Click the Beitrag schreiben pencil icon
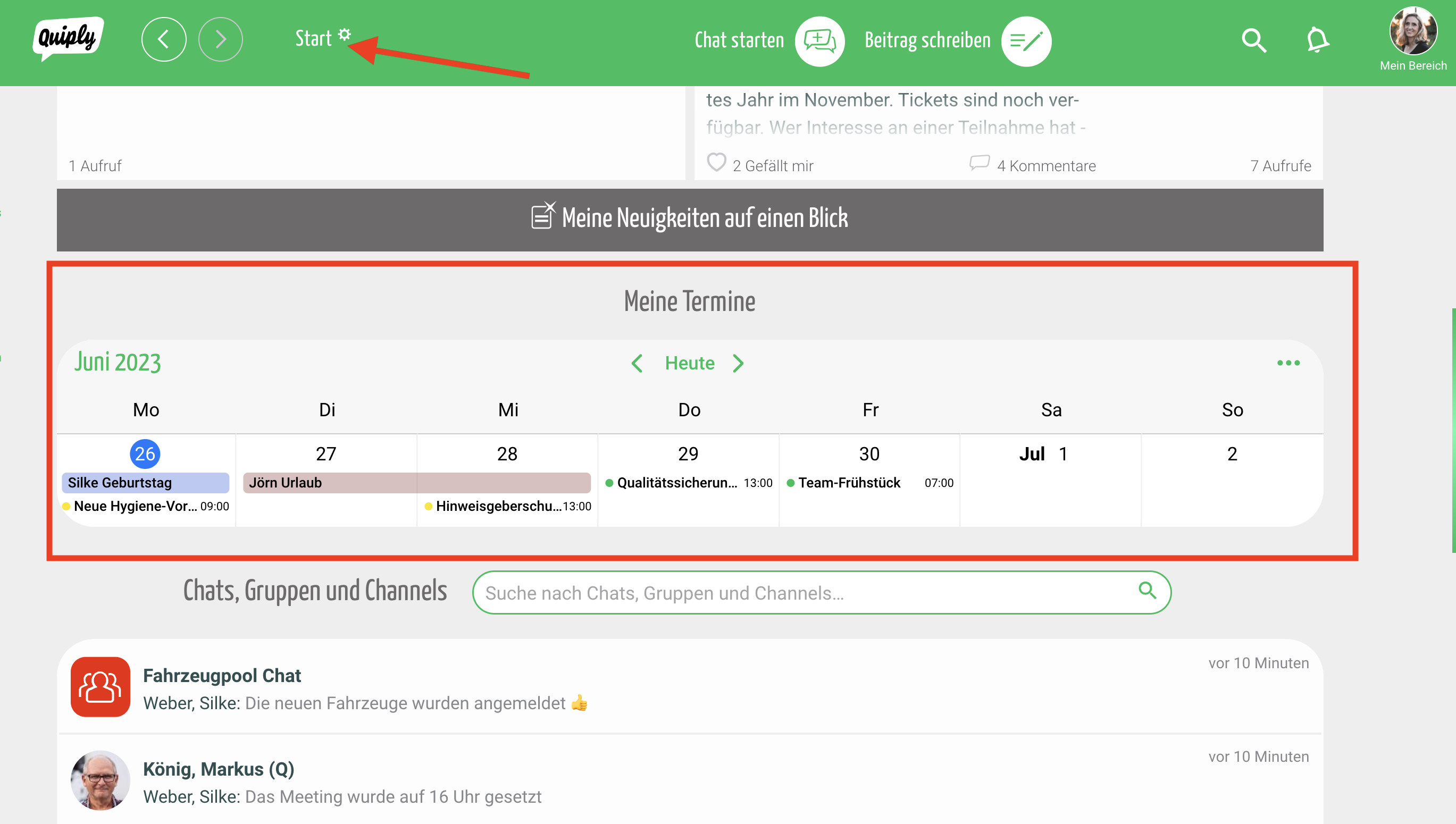 click(1026, 41)
